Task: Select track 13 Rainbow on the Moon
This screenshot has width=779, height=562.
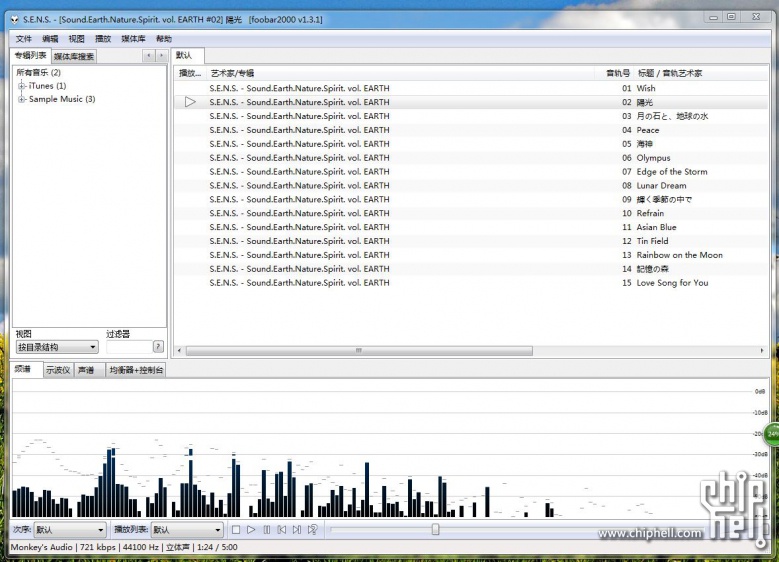Action: coord(471,255)
